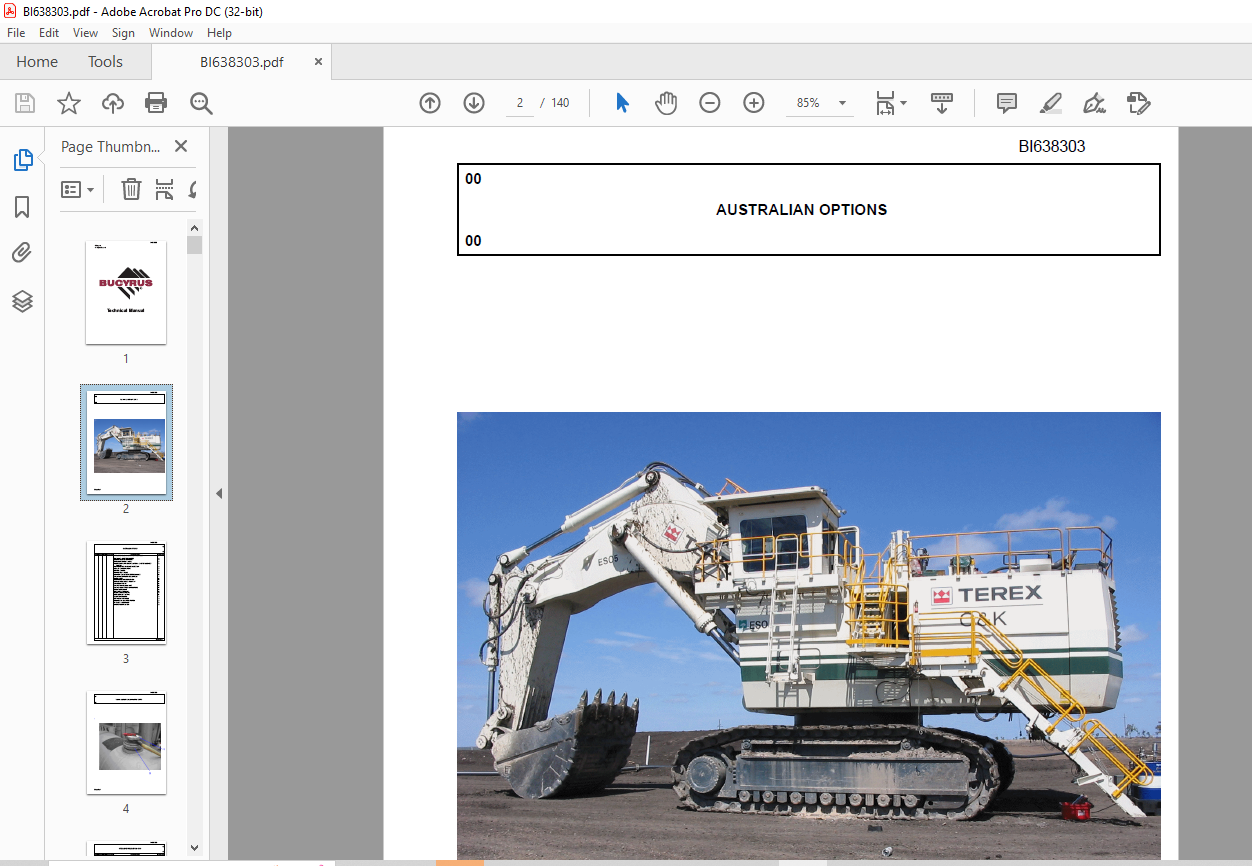Delete selected page thumbnail trash icon
This screenshot has width=1252, height=866.
[131, 189]
